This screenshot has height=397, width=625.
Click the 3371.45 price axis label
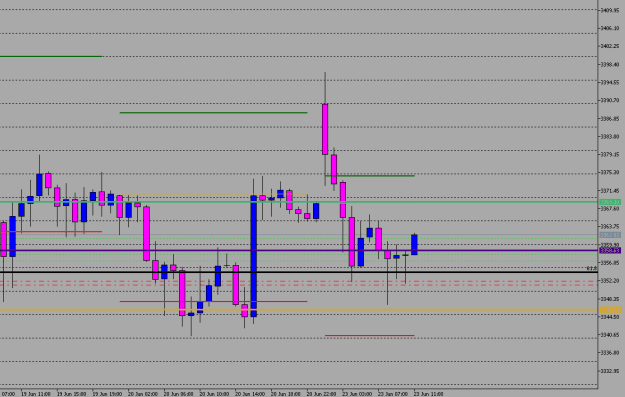point(610,191)
